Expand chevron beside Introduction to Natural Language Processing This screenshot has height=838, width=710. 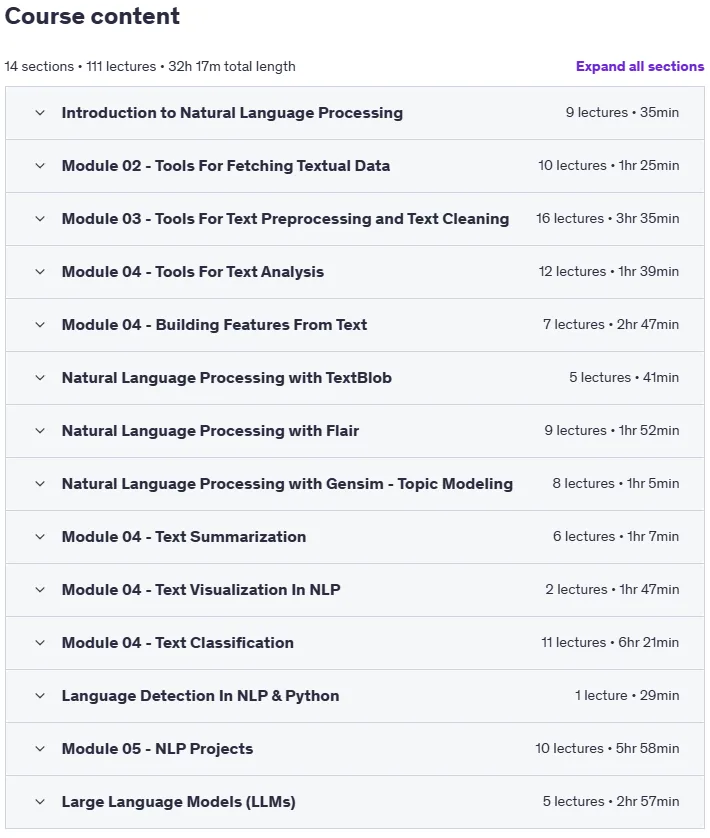(40, 113)
